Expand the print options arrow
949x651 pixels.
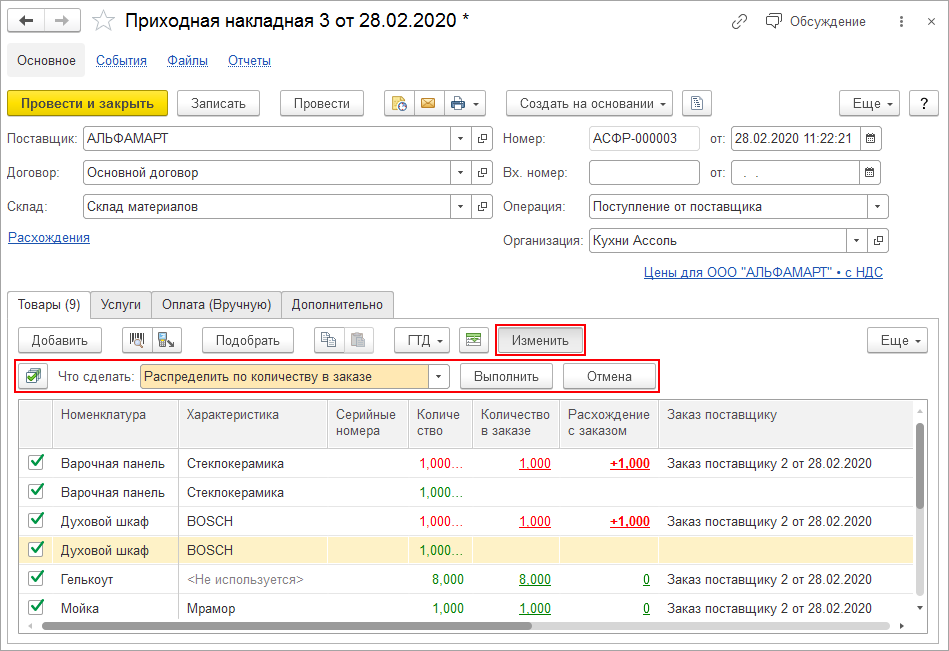click(476, 104)
